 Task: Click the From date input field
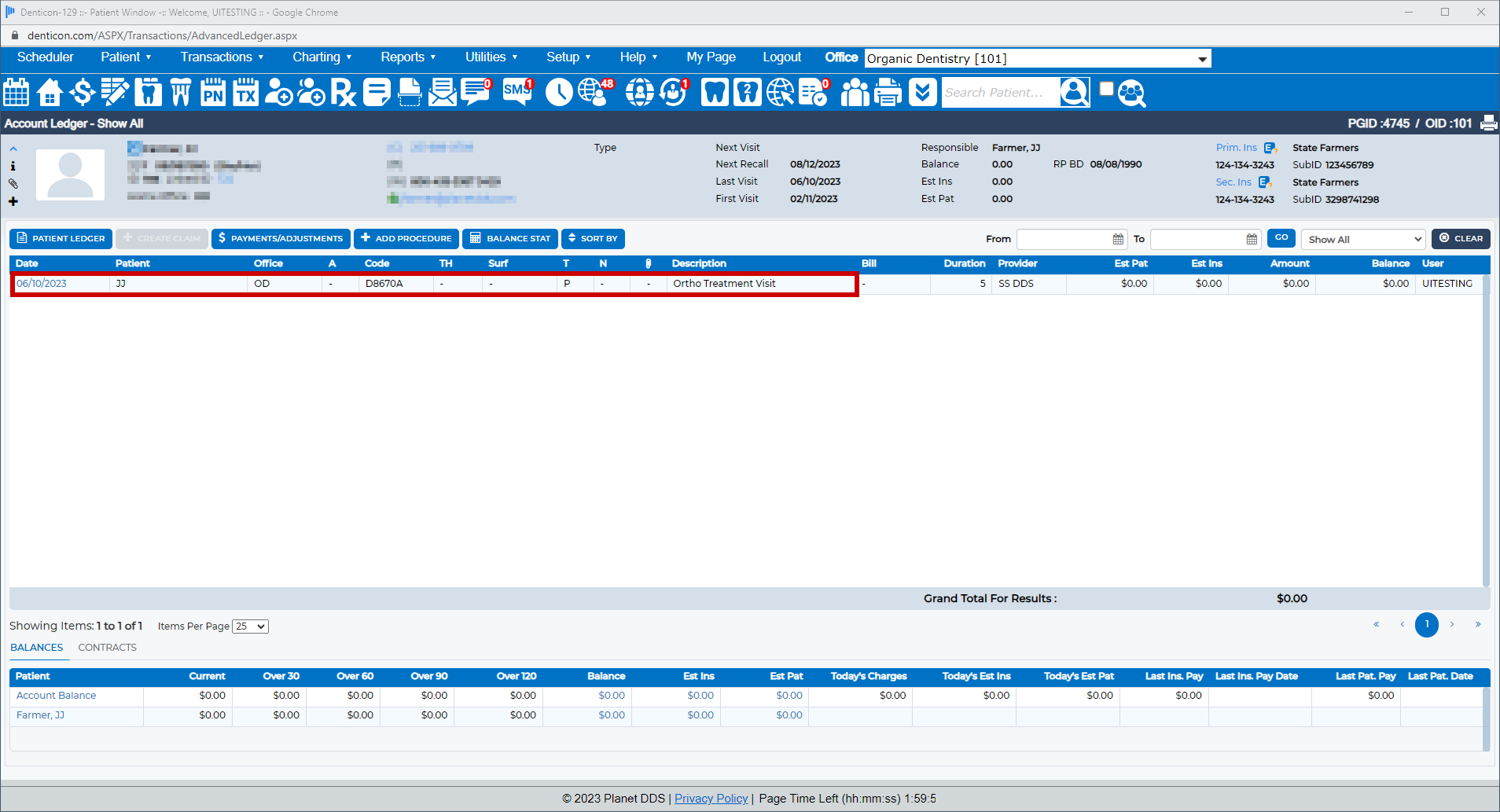click(1064, 239)
